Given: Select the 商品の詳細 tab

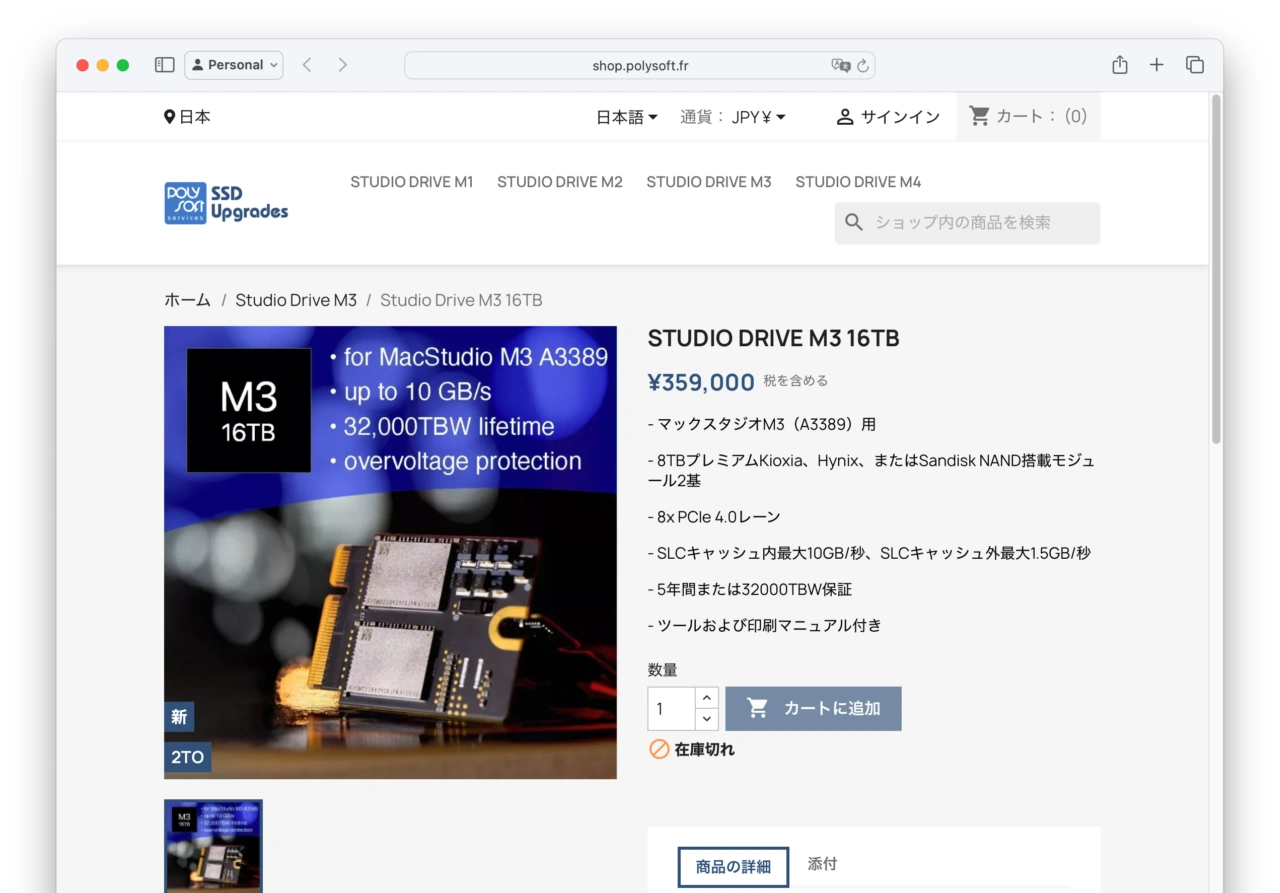Looking at the screenshot, I should pos(733,867).
